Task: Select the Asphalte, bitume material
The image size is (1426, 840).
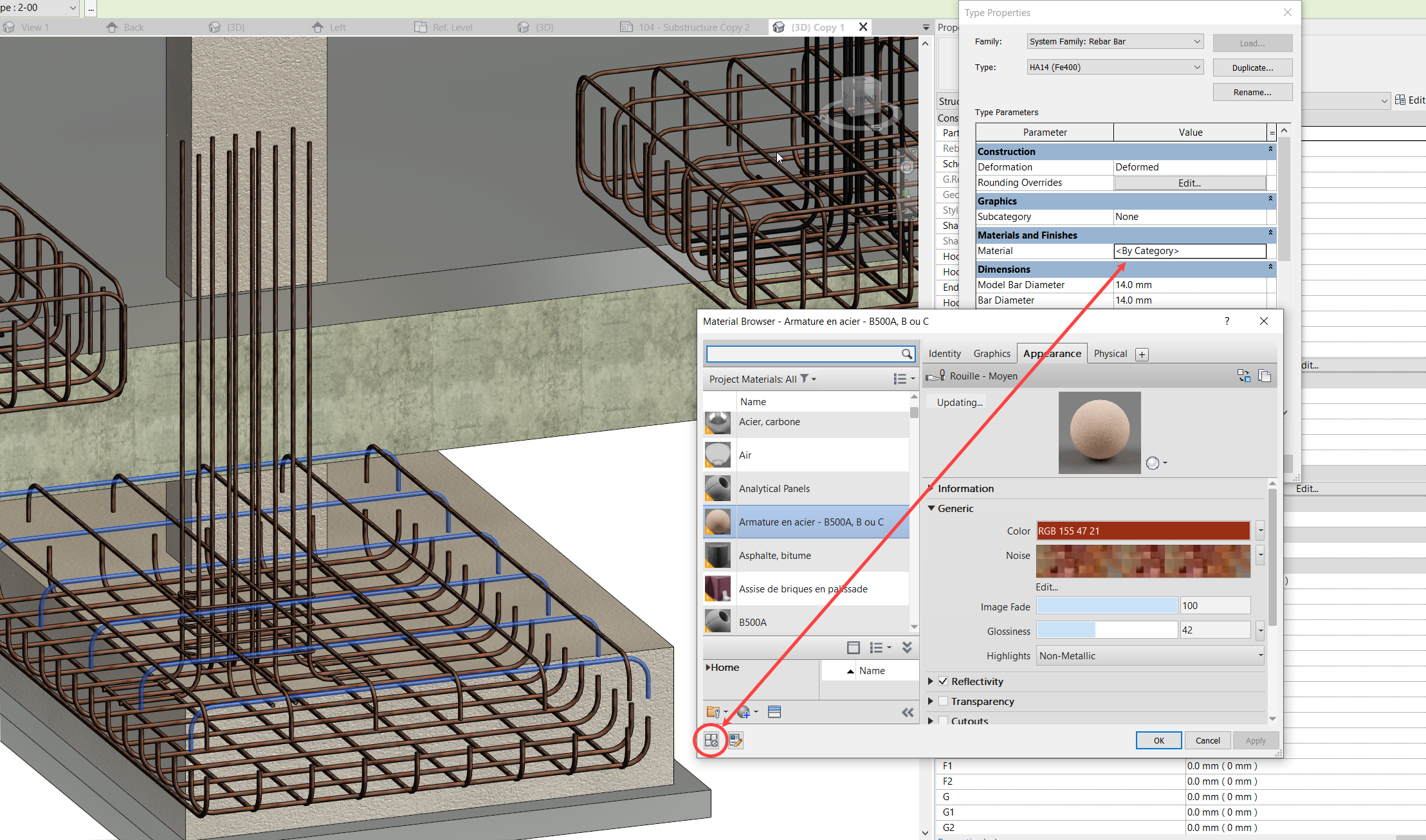Action: pyautogui.click(x=774, y=555)
